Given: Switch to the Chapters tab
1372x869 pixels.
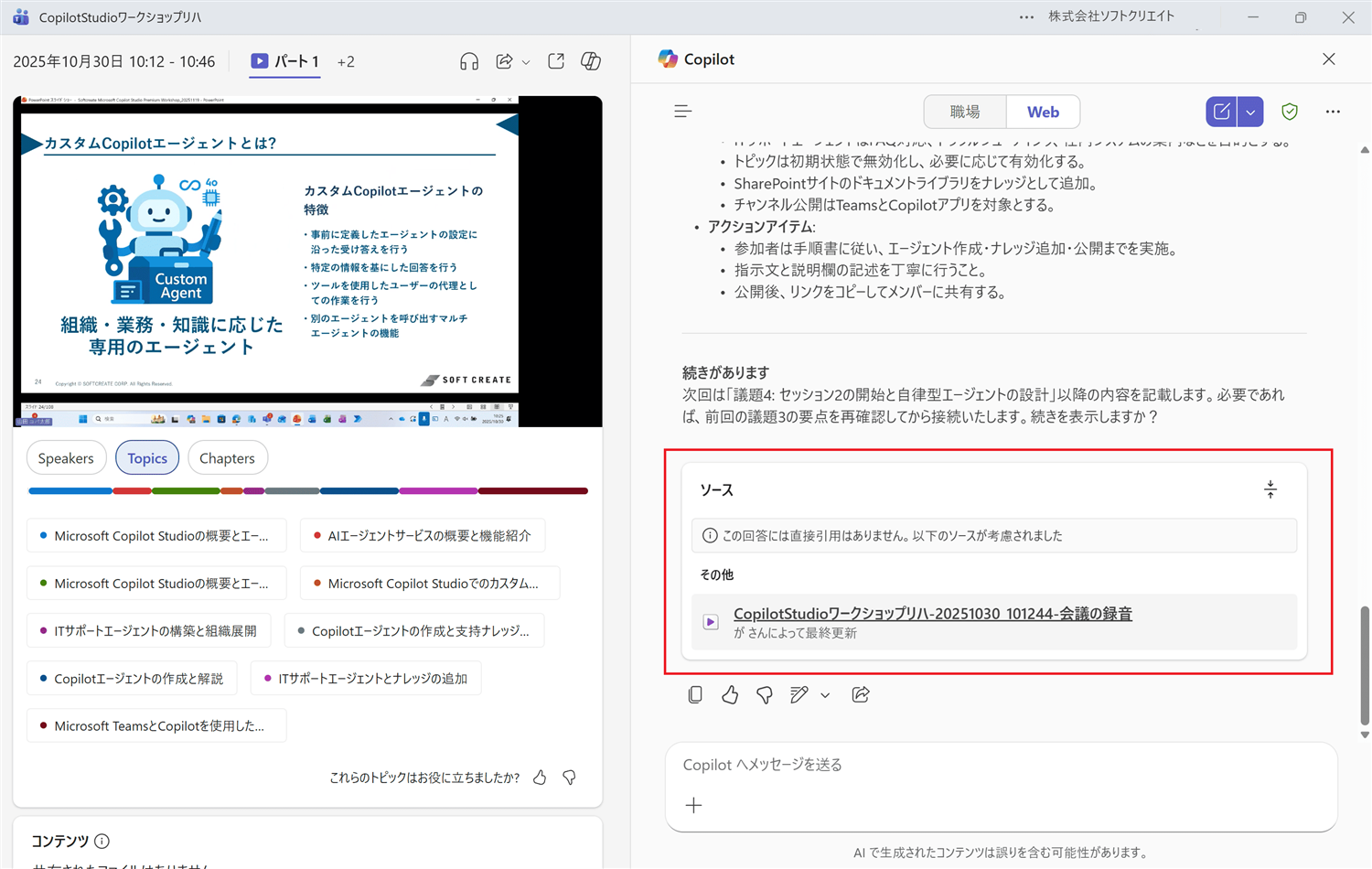Looking at the screenshot, I should point(228,457).
